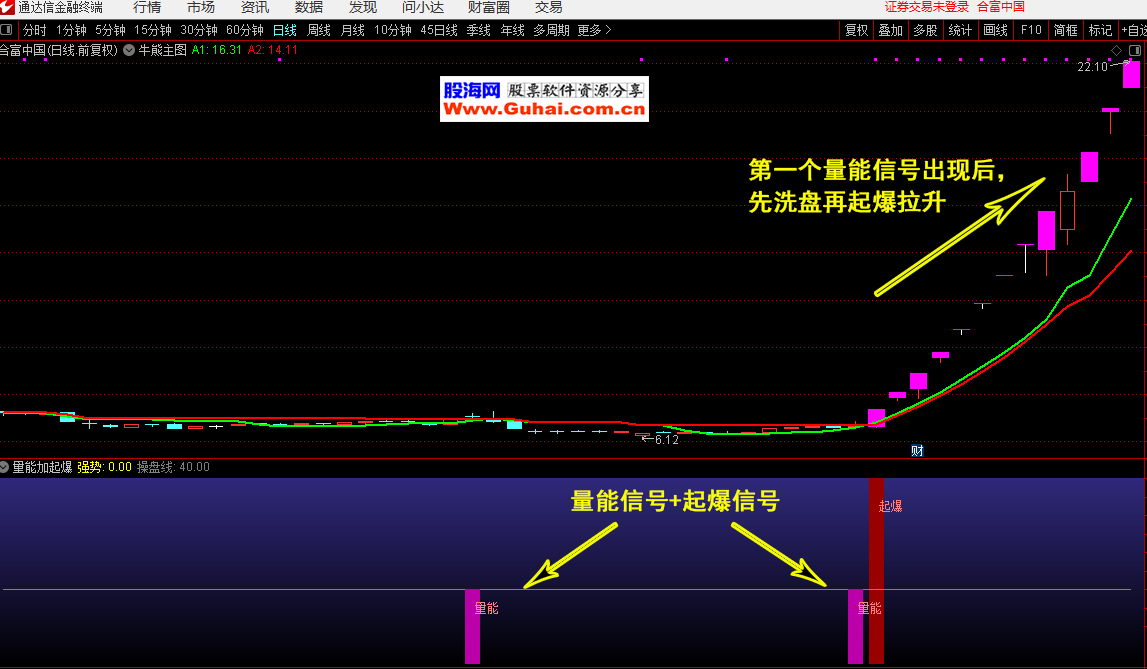Expand the 牛熊主图 indicator dropdown arrow
1147x669 pixels.
tap(129, 49)
